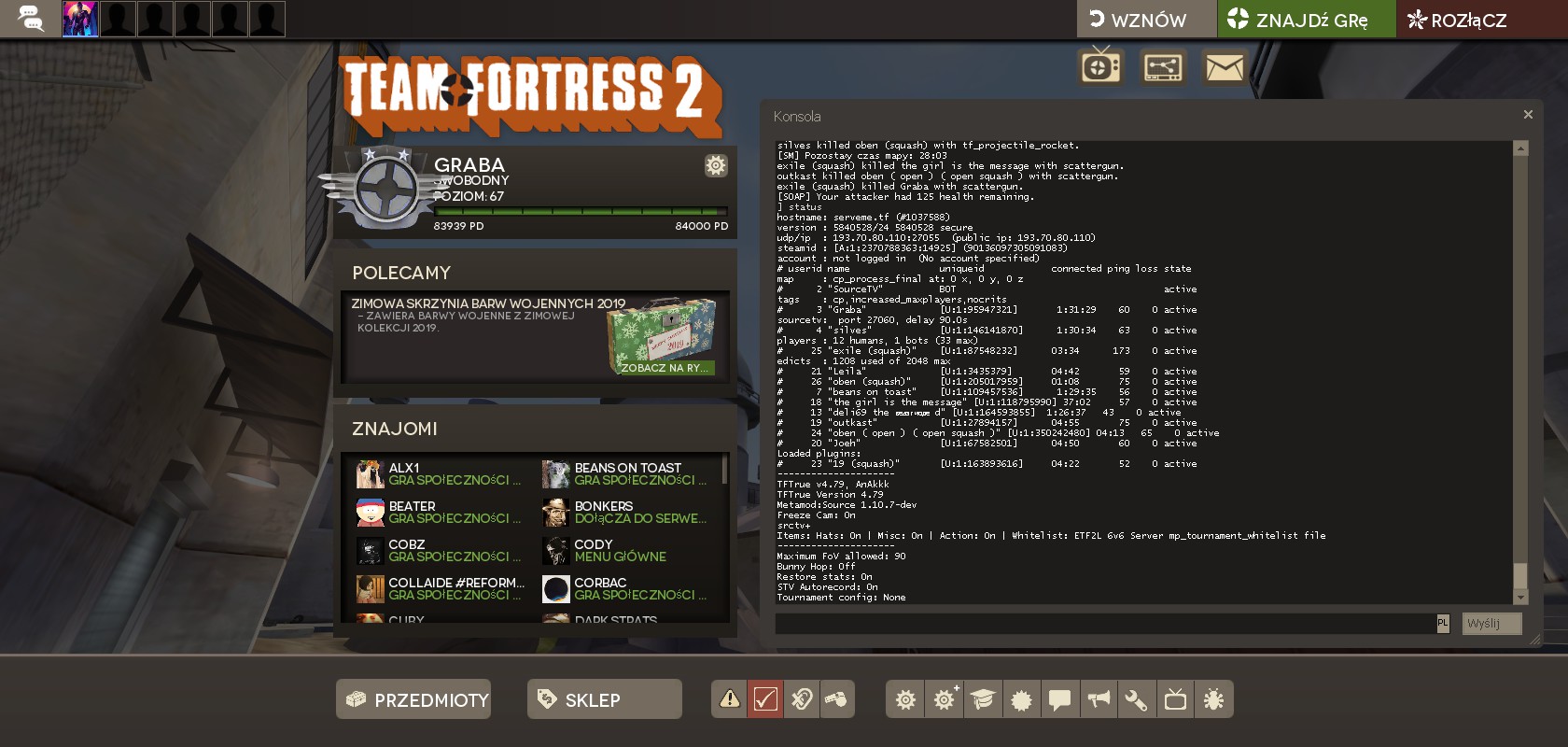Image resolution: width=1568 pixels, height=747 pixels.
Task: Click the console scrollbar down arrow
Action: coord(1520,598)
